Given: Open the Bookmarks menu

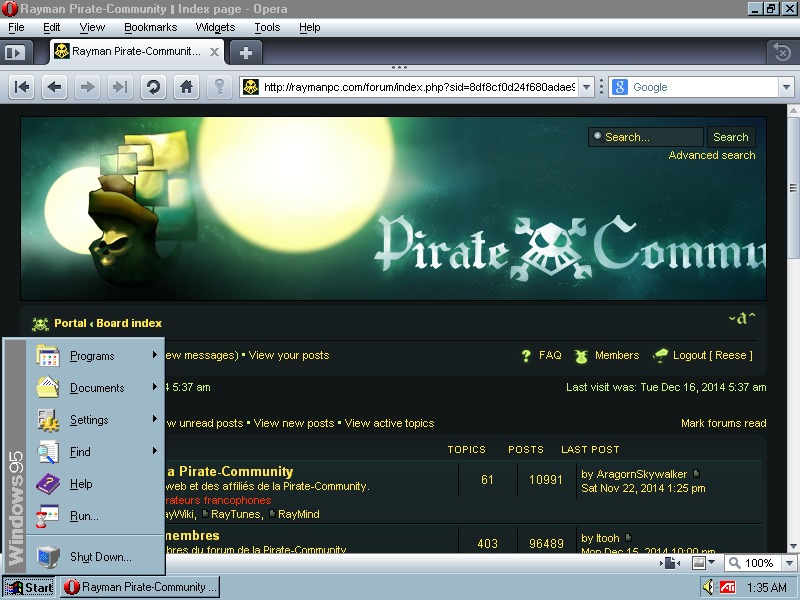Looking at the screenshot, I should (x=151, y=27).
